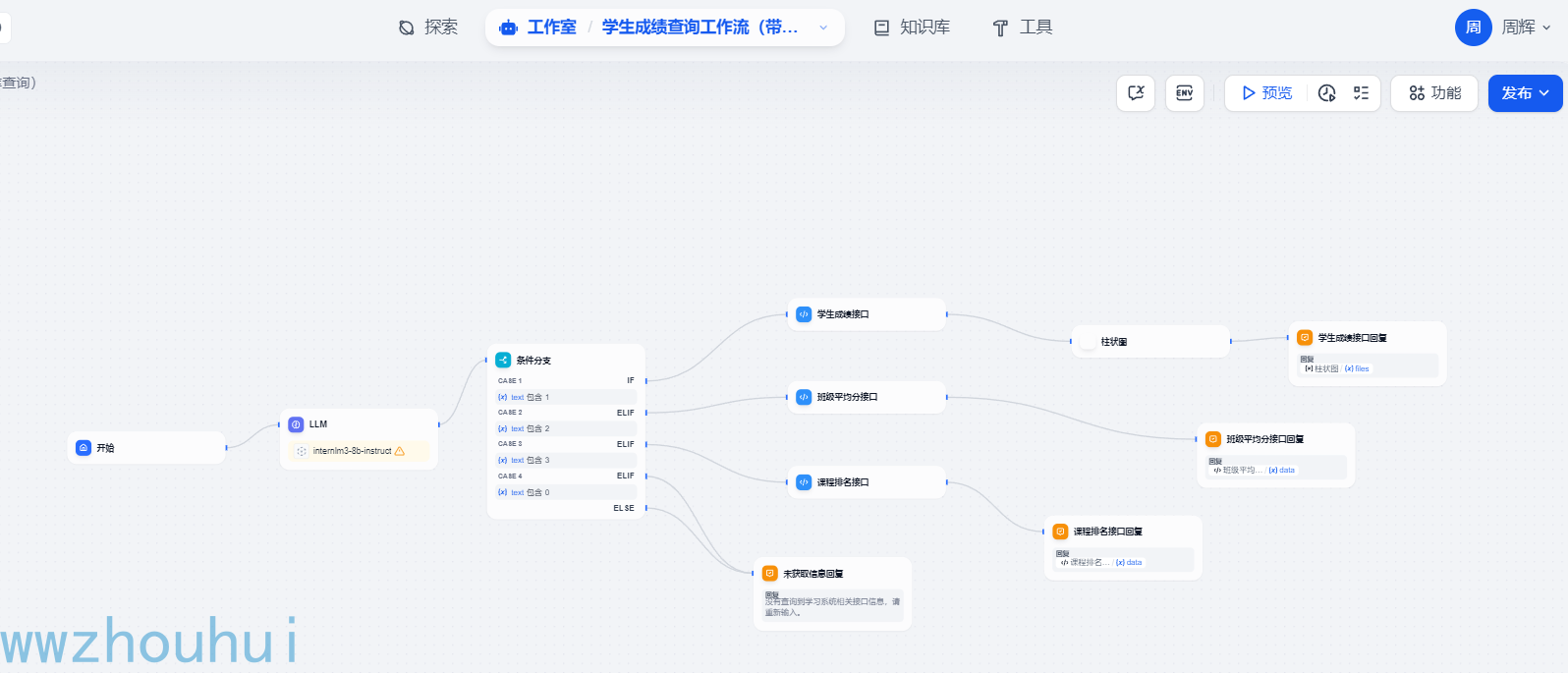
Task: Click the IF branch output handle
Action: pos(645,380)
